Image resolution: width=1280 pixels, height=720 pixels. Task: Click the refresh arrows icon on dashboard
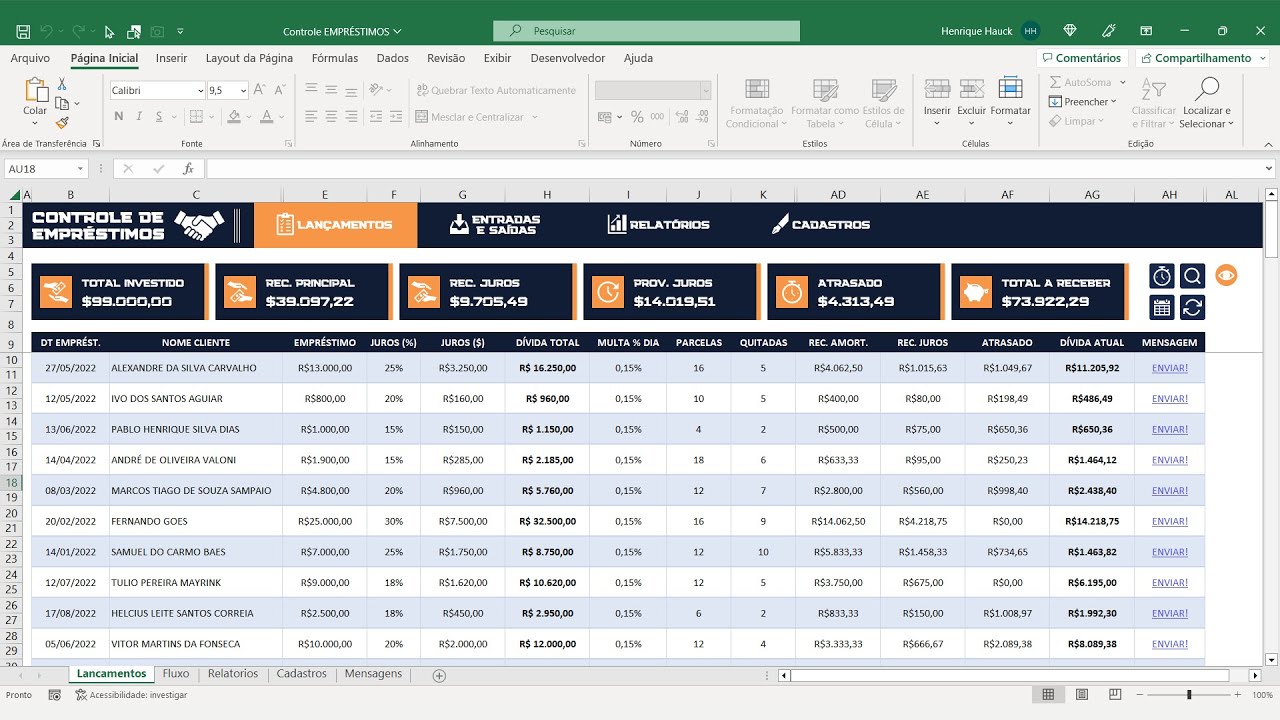(x=1192, y=307)
